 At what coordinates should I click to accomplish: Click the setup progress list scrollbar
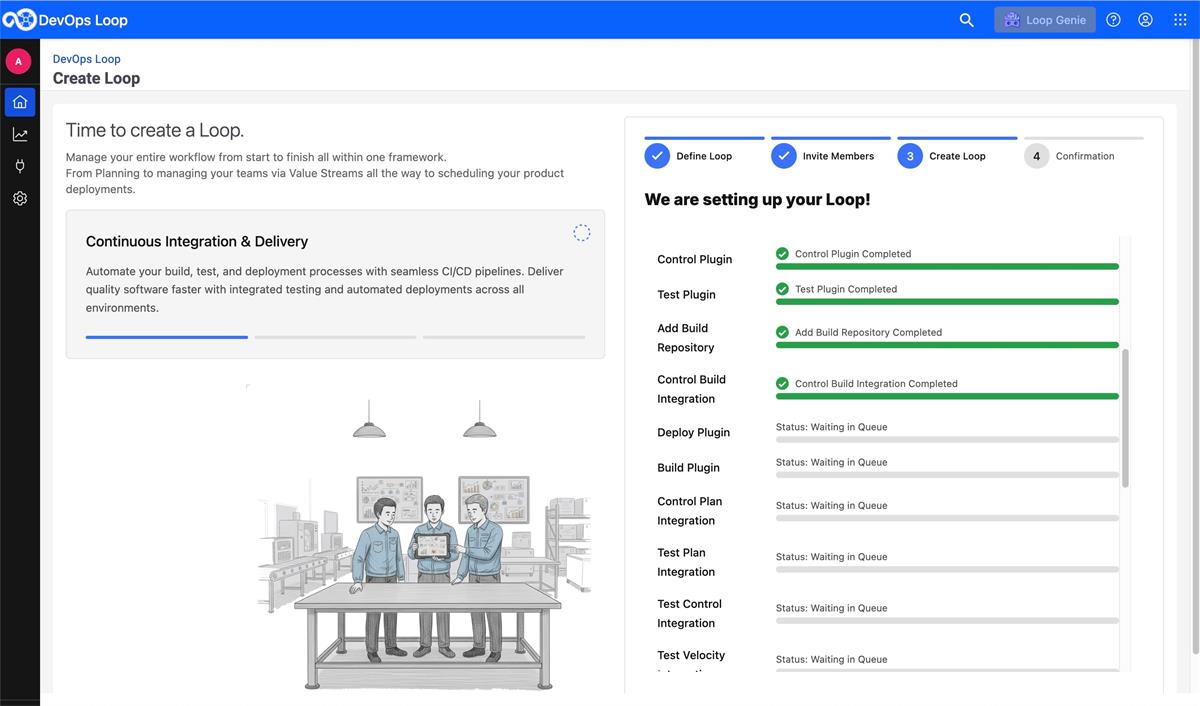click(1125, 418)
